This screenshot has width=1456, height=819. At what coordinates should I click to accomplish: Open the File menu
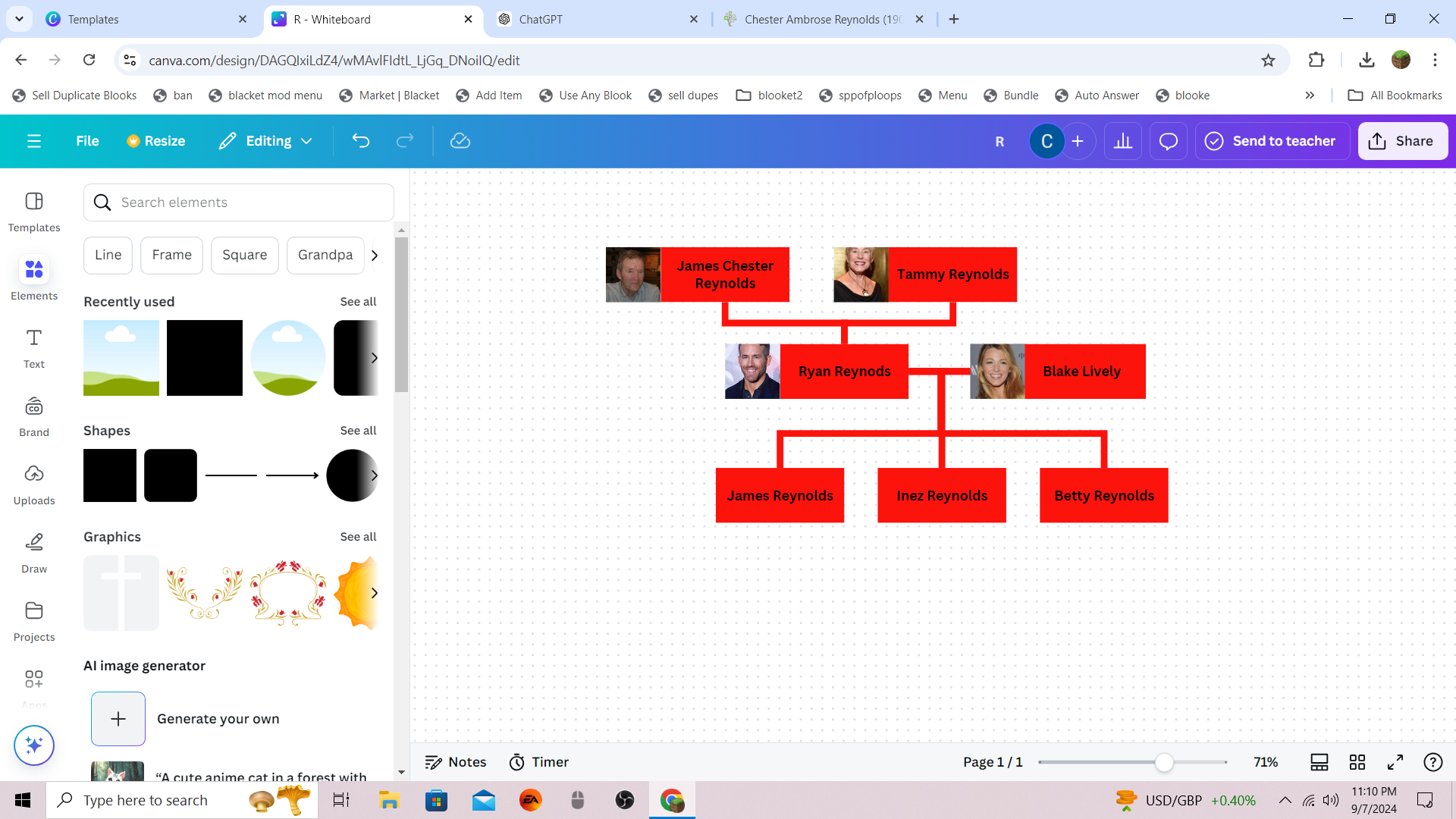[x=87, y=141]
